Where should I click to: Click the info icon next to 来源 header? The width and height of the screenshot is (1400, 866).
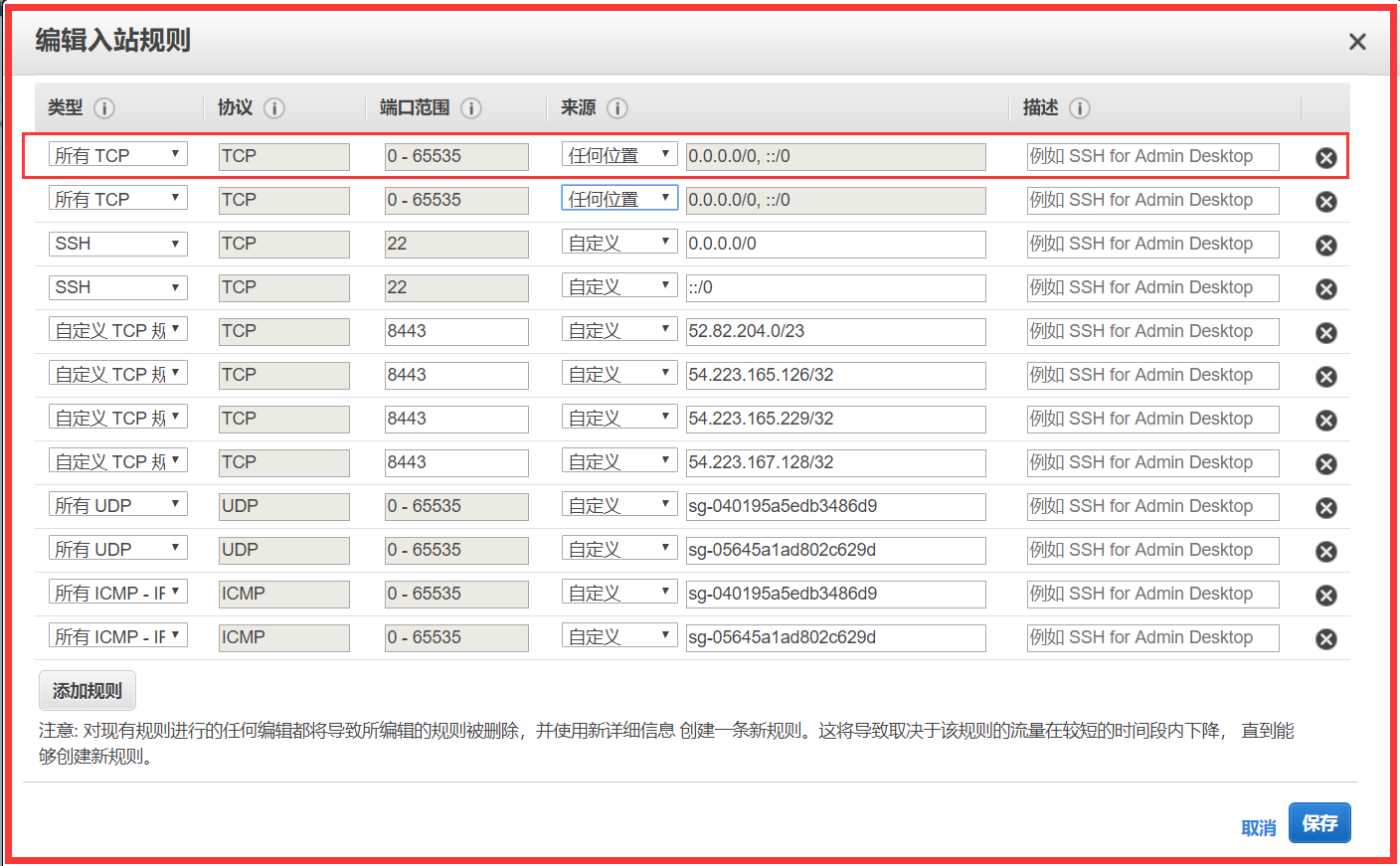click(617, 108)
